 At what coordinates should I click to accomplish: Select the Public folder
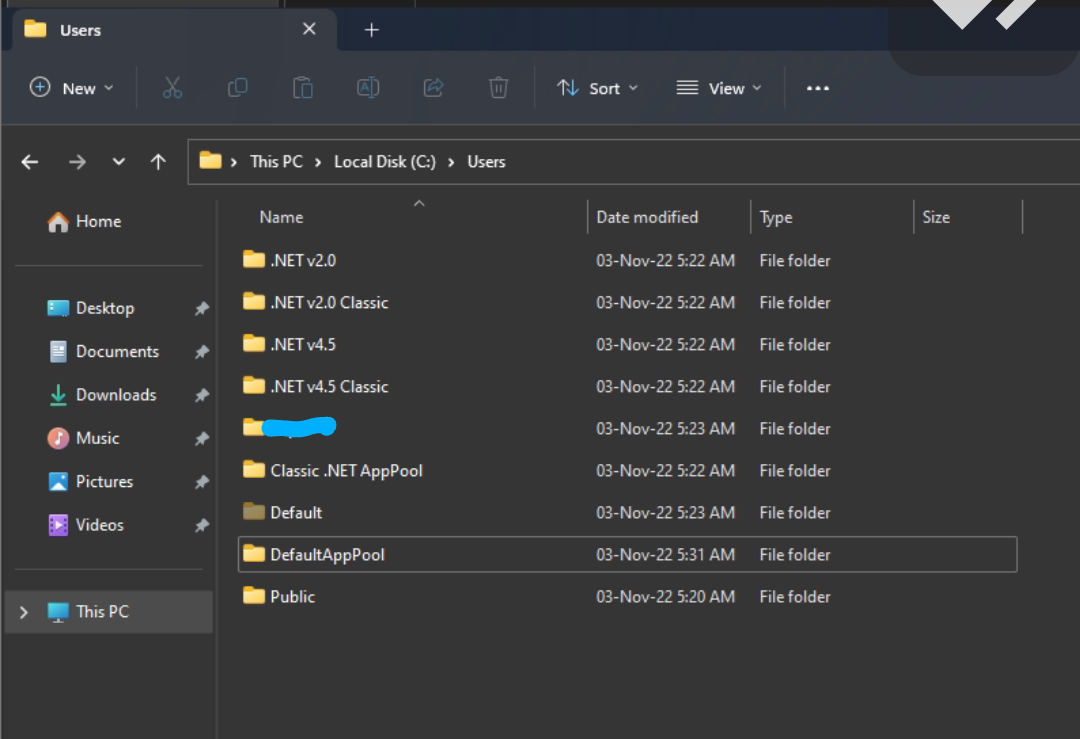click(292, 597)
